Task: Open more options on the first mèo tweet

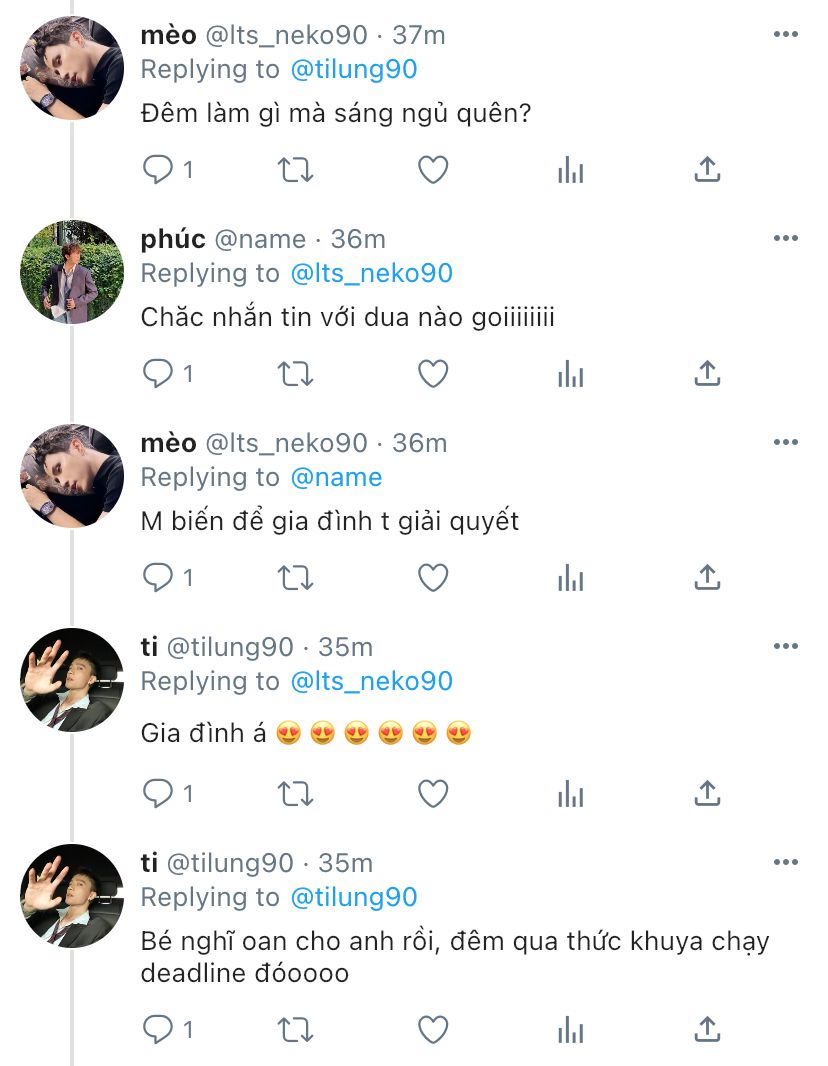Action: [786, 35]
